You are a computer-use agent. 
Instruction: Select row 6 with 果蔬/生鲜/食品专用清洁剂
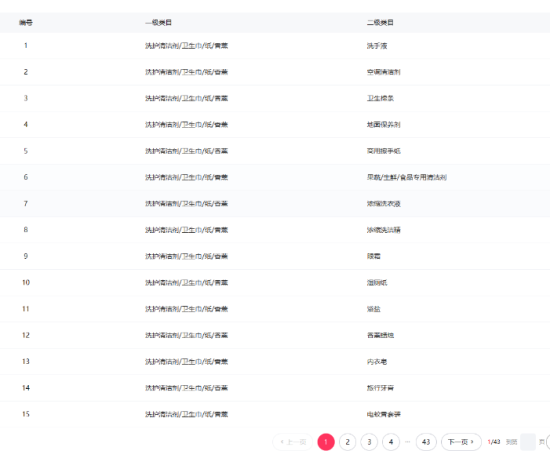coord(275,177)
